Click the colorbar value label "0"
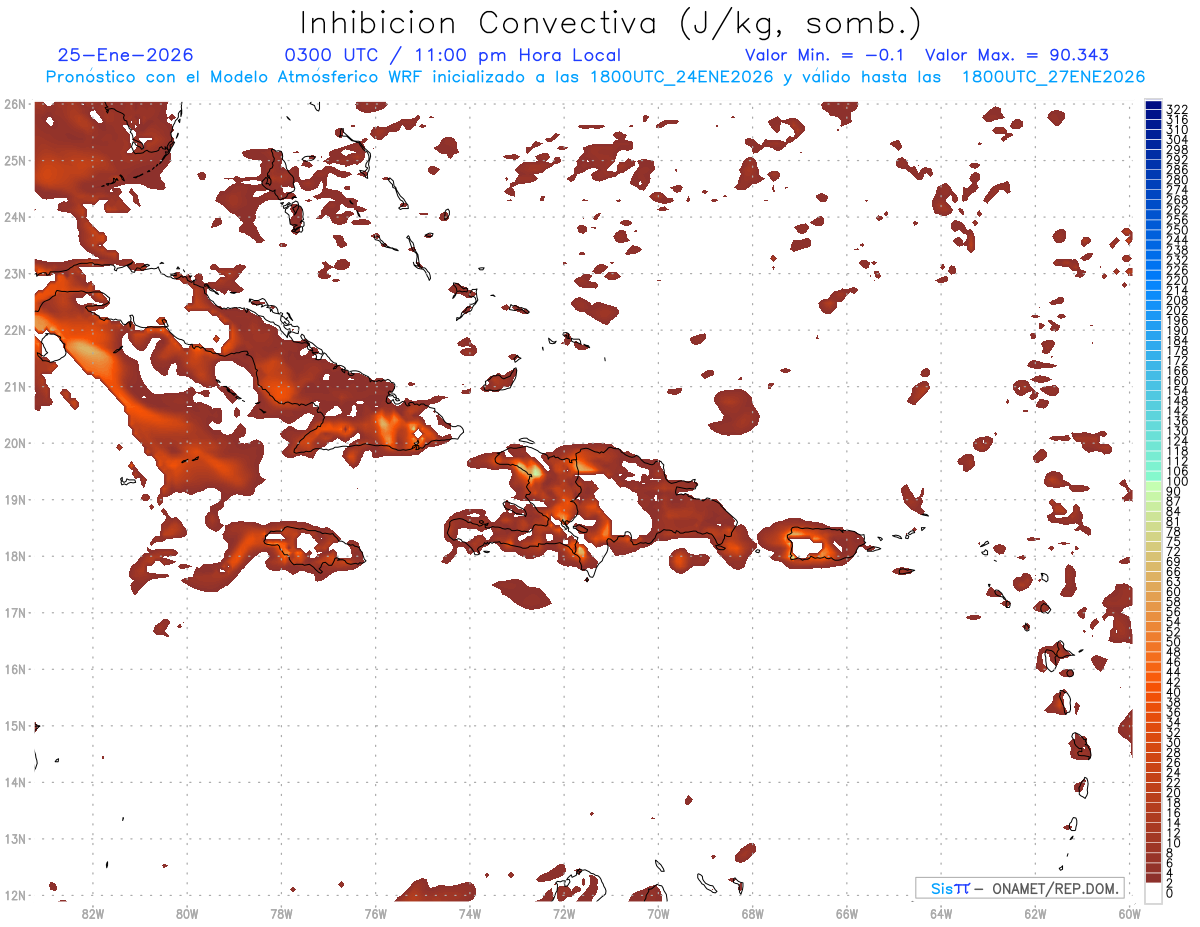This screenshot has width=1200, height=927. 1170,893
